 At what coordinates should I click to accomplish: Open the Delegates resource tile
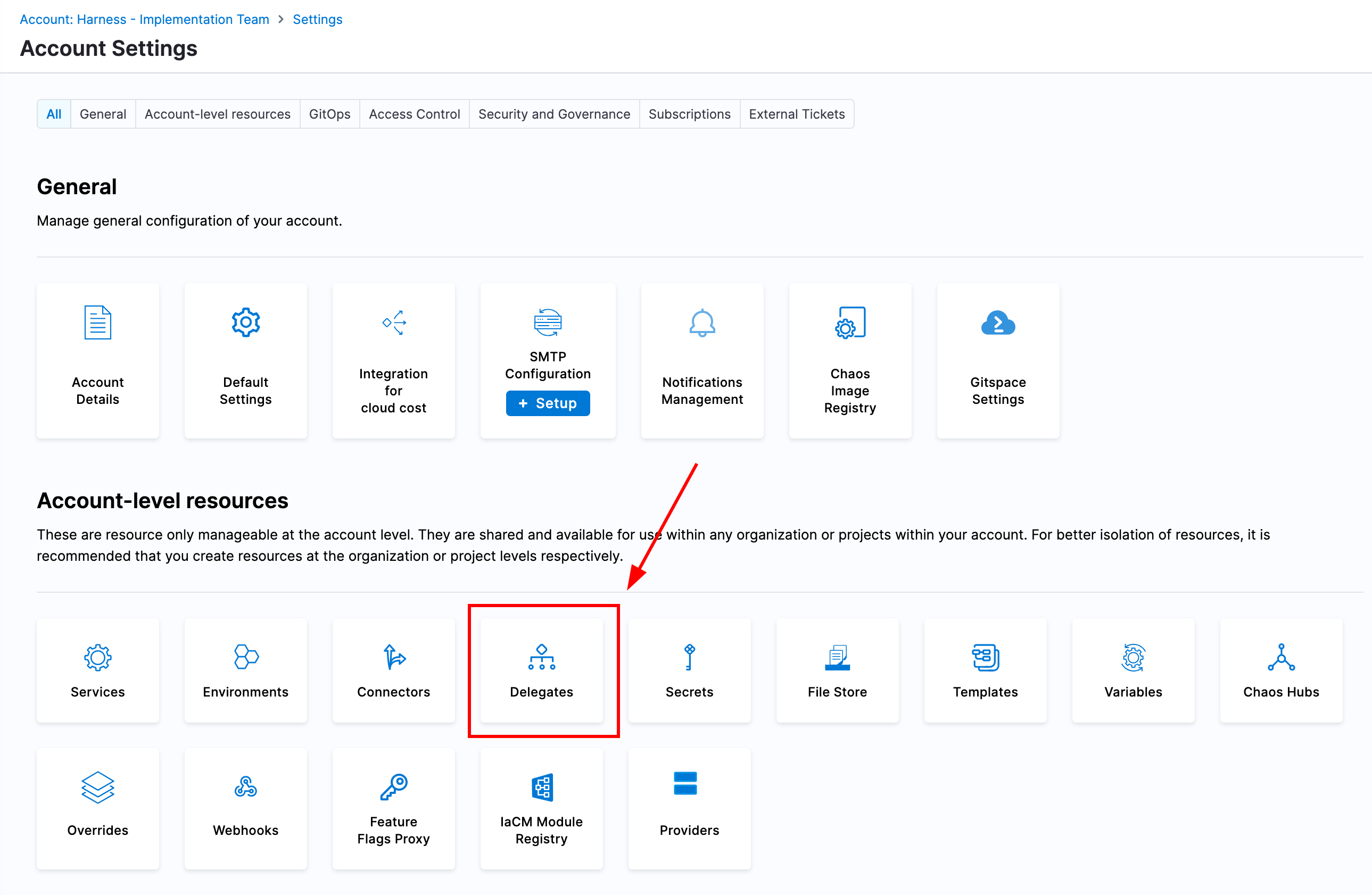pos(541,670)
